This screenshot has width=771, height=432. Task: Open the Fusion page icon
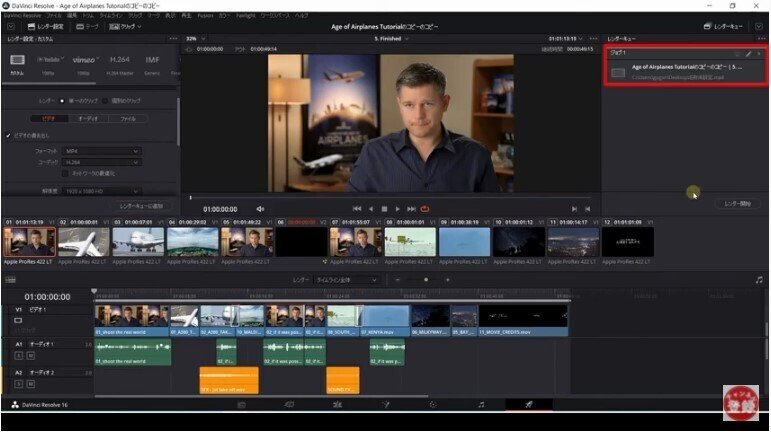(337, 404)
